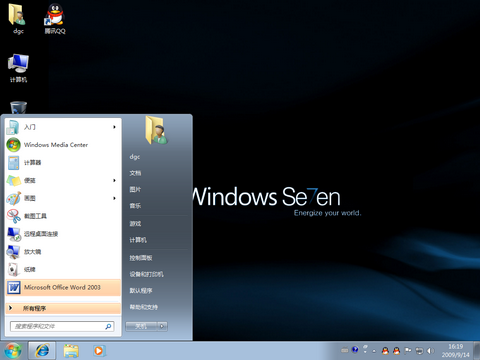Select the Tencent QQ desktop shortcut
This screenshot has width=480, height=360.
(x=55, y=18)
